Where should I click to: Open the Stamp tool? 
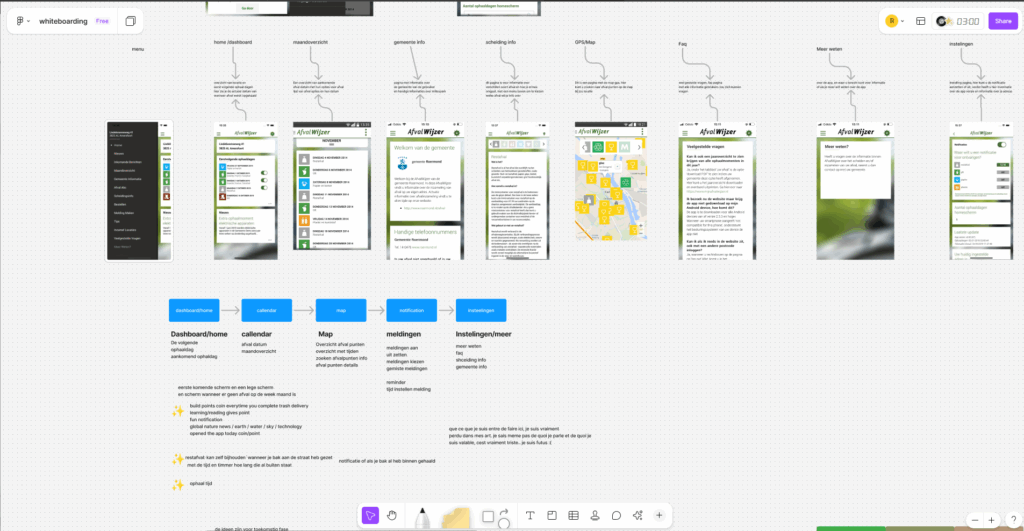pyautogui.click(x=594, y=515)
